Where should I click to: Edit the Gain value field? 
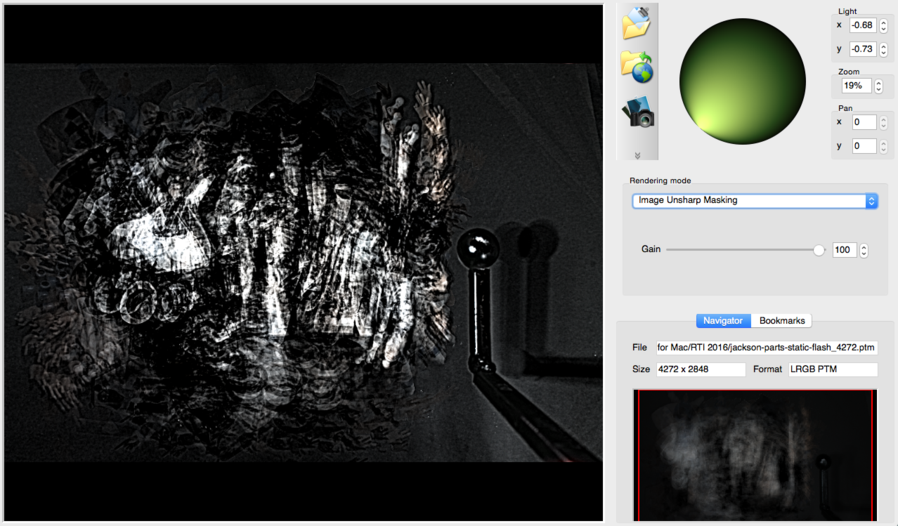(844, 250)
